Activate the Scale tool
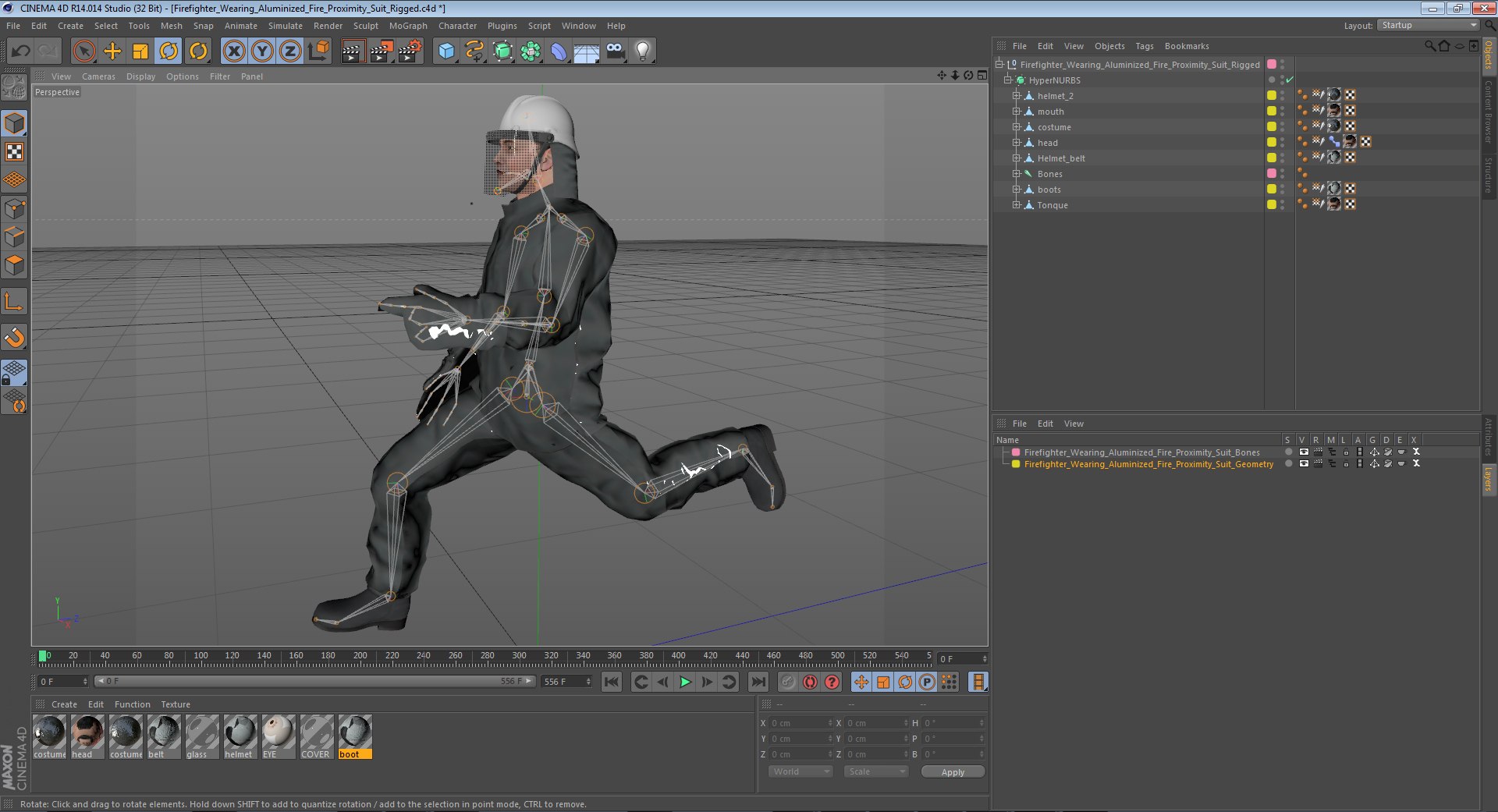This screenshot has height=812, width=1498. coord(140,51)
